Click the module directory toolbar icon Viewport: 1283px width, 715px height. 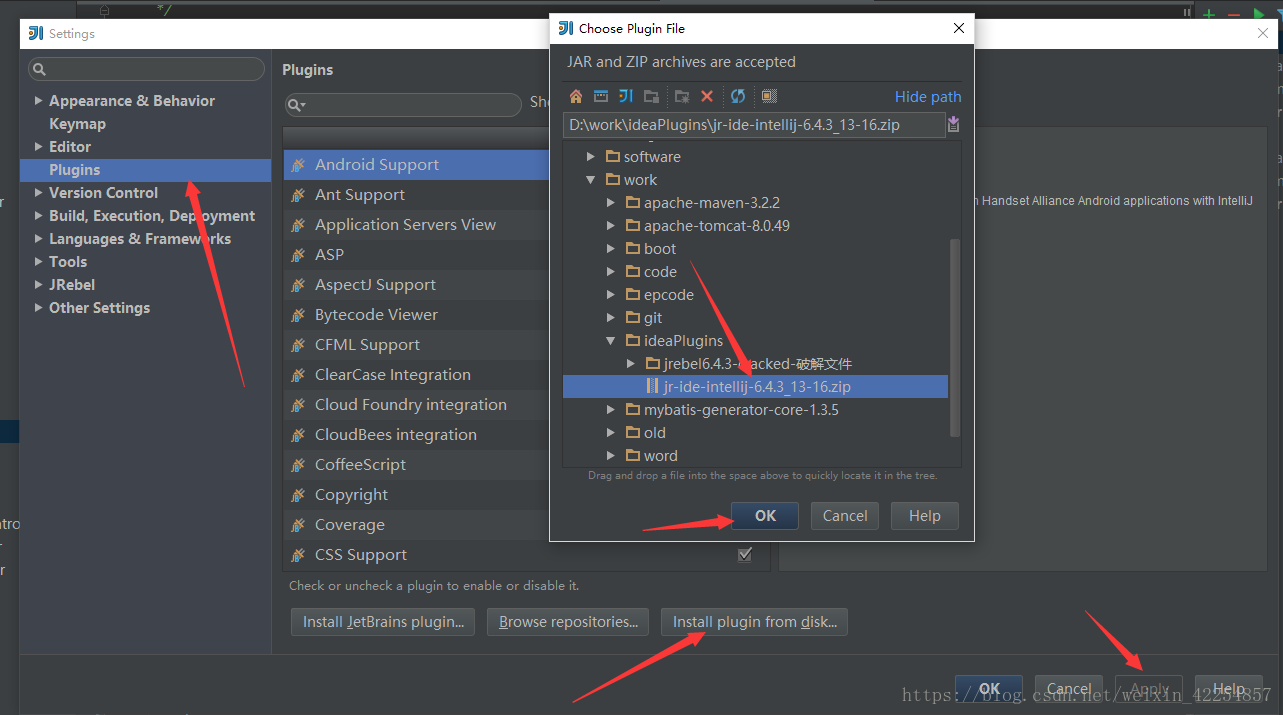pos(651,96)
